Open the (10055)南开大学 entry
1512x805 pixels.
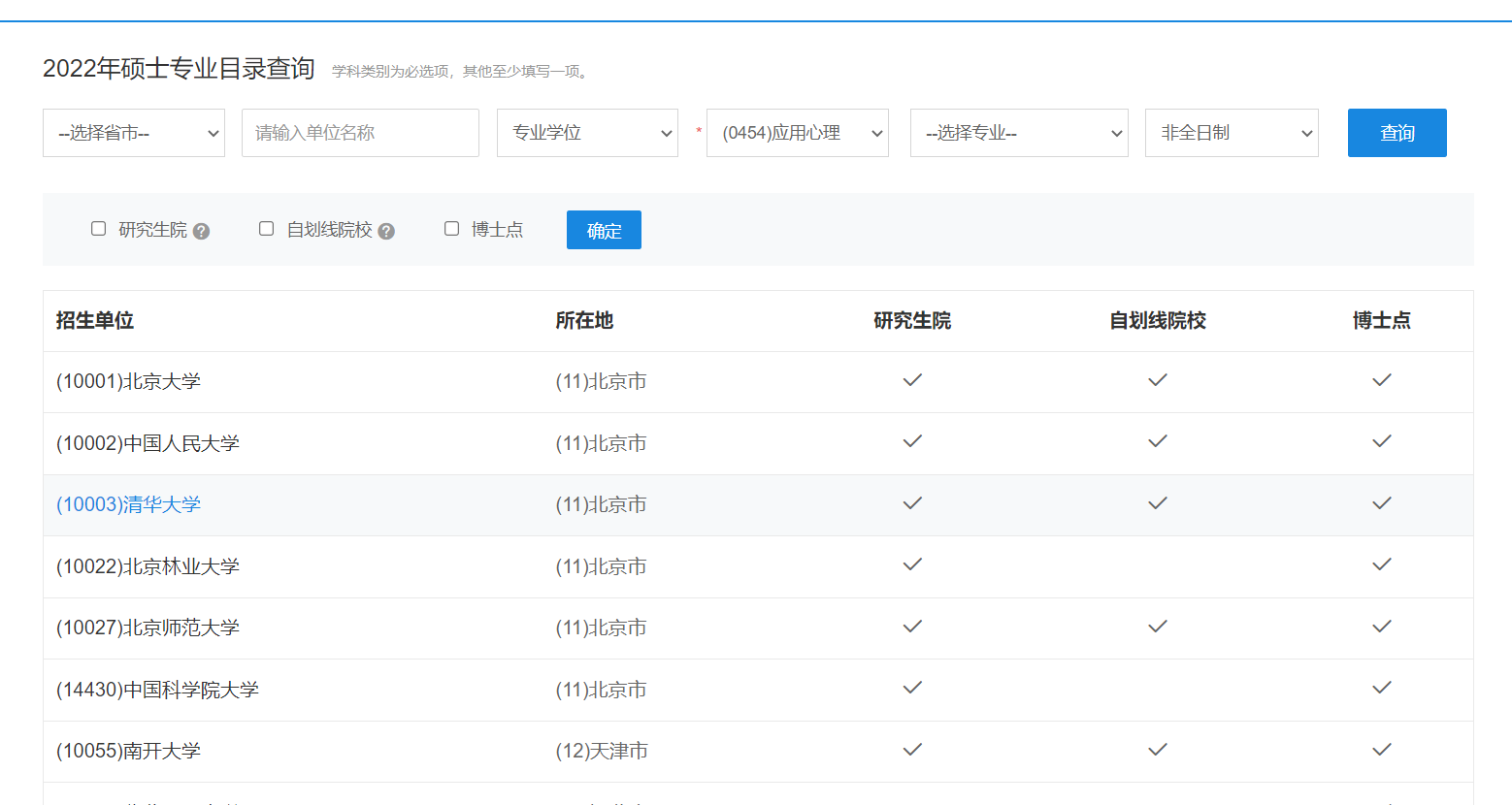(128, 751)
